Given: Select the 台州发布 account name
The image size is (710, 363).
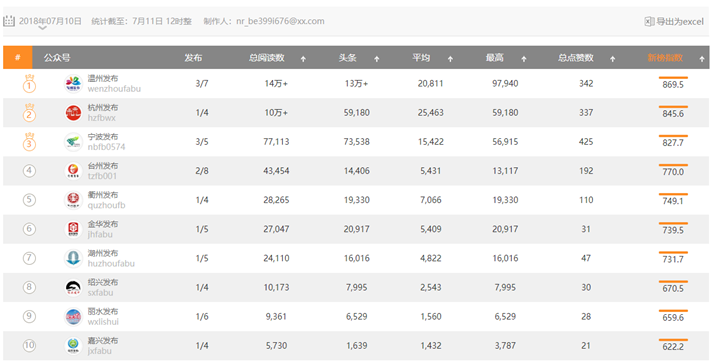Looking at the screenshot, I should tap(103, 166).
